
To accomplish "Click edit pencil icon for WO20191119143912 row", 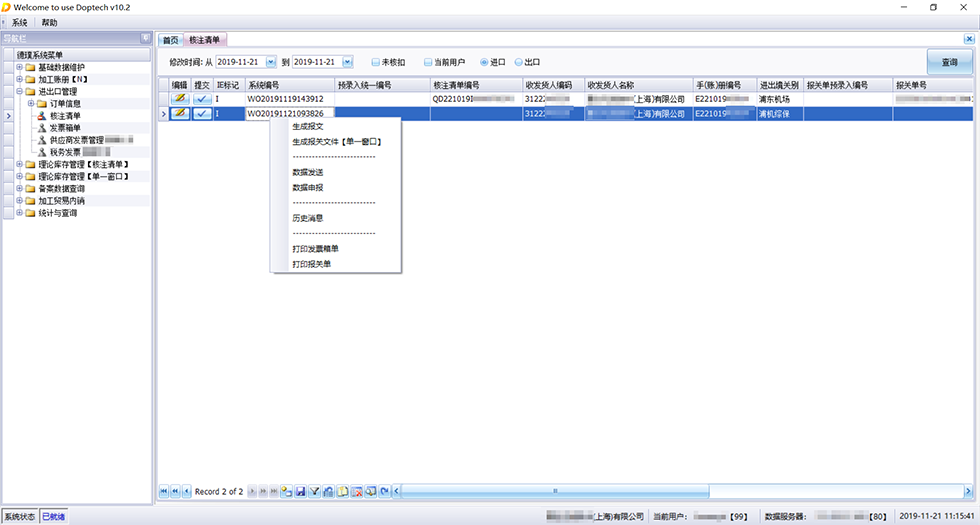I will pyautogui.click(x=180, y=99).
